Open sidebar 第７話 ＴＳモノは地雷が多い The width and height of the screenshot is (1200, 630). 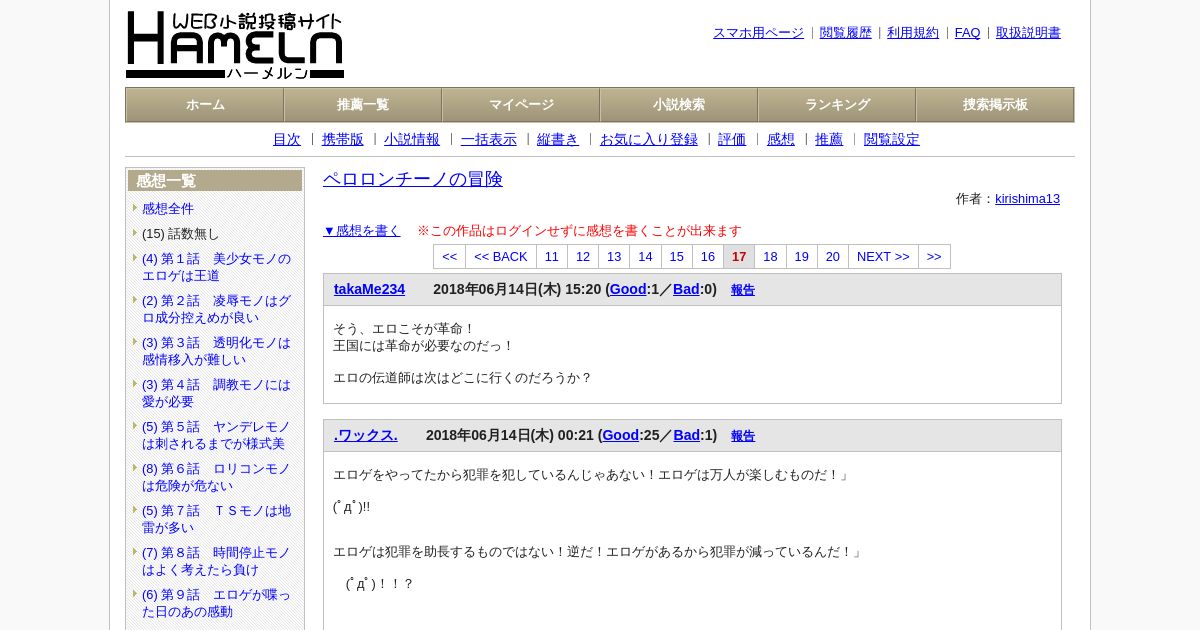pyautogui.click(x=216, y=519)
